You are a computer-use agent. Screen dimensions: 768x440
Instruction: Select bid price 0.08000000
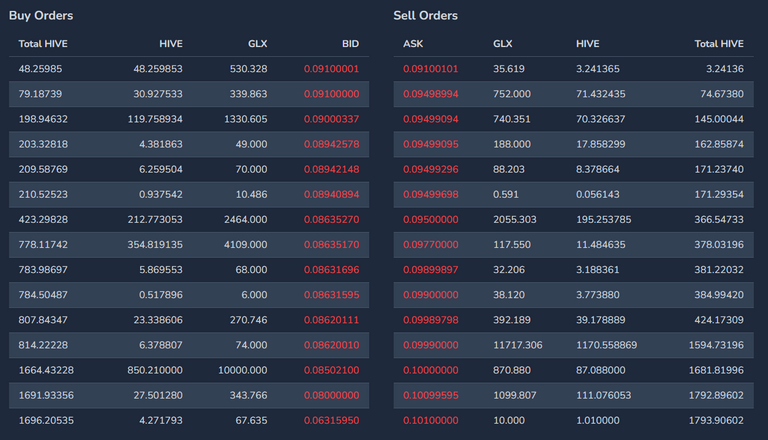(332, 395)
